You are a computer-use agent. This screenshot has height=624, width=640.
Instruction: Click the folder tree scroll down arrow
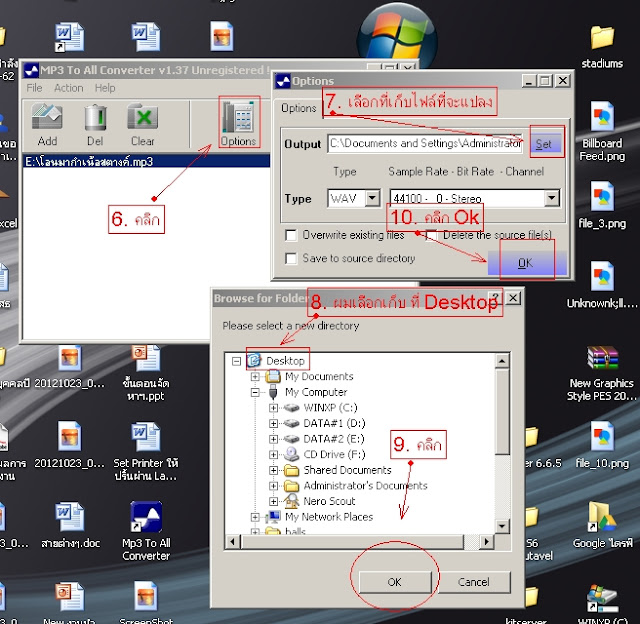502,526
